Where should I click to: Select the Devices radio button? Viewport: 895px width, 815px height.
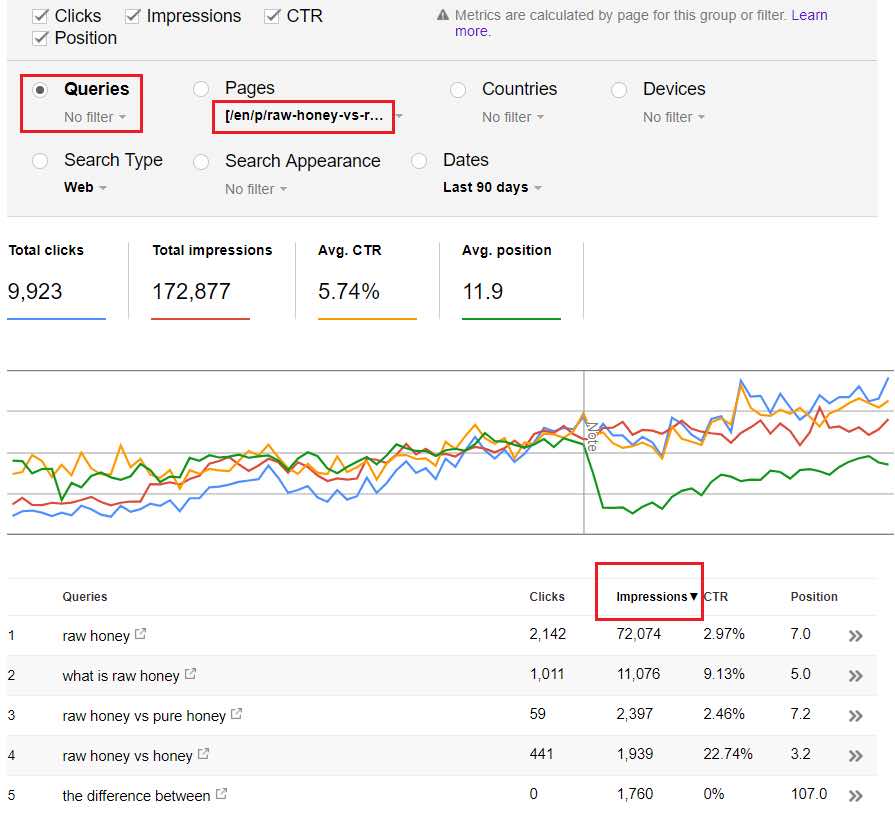[619, 90]
